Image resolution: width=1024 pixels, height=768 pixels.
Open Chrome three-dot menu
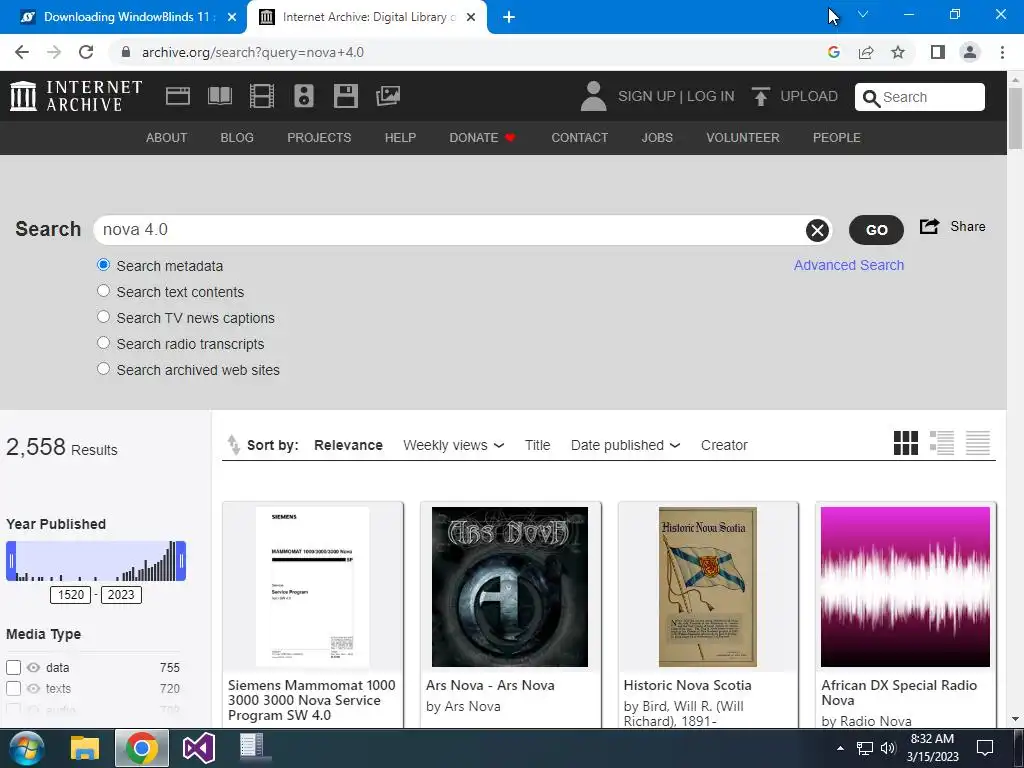(x=1002, y=52)
